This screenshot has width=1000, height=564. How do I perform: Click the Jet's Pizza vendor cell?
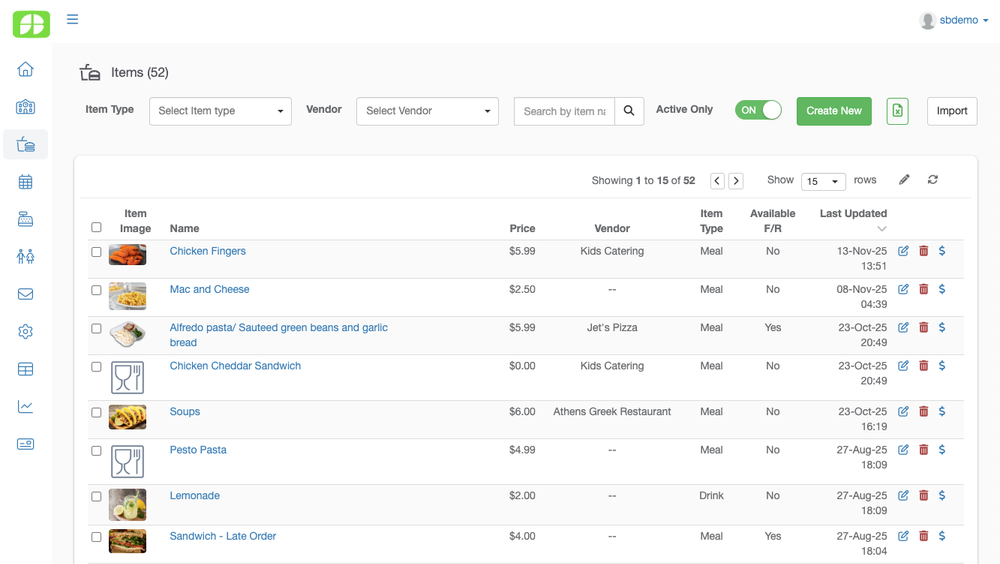(612, 328)
